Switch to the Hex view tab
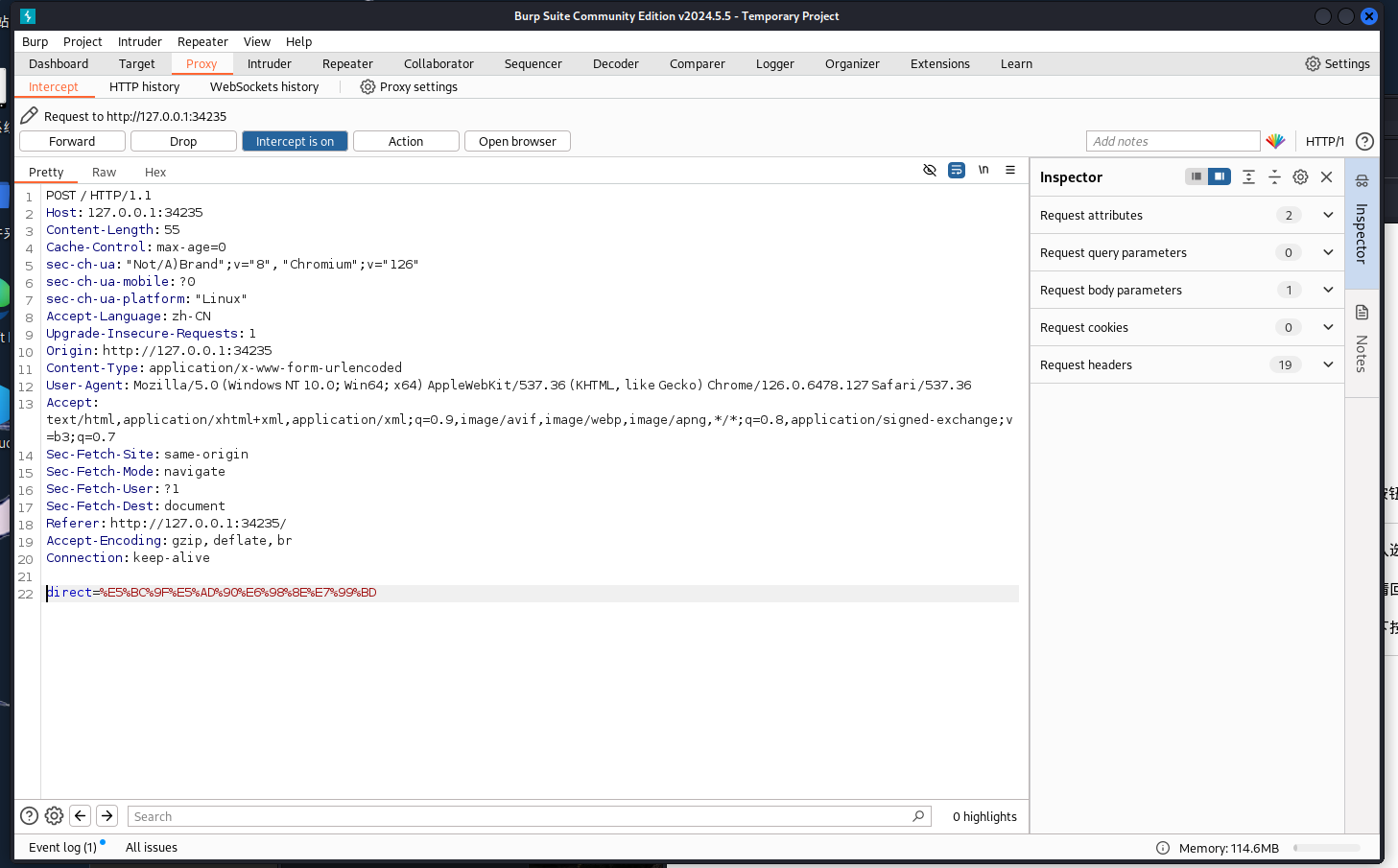 pos(155,172)
